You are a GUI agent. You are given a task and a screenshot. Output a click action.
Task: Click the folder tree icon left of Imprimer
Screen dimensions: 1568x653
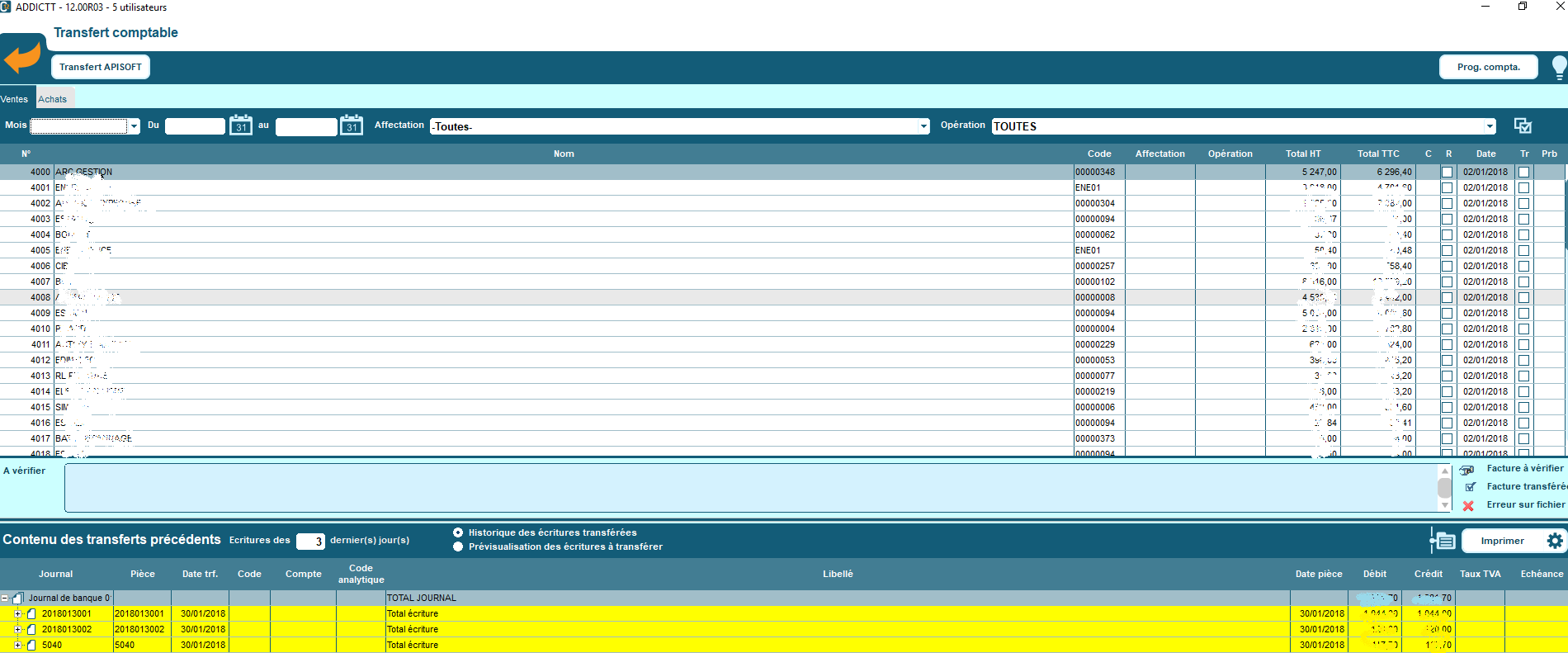point(1443,541)
